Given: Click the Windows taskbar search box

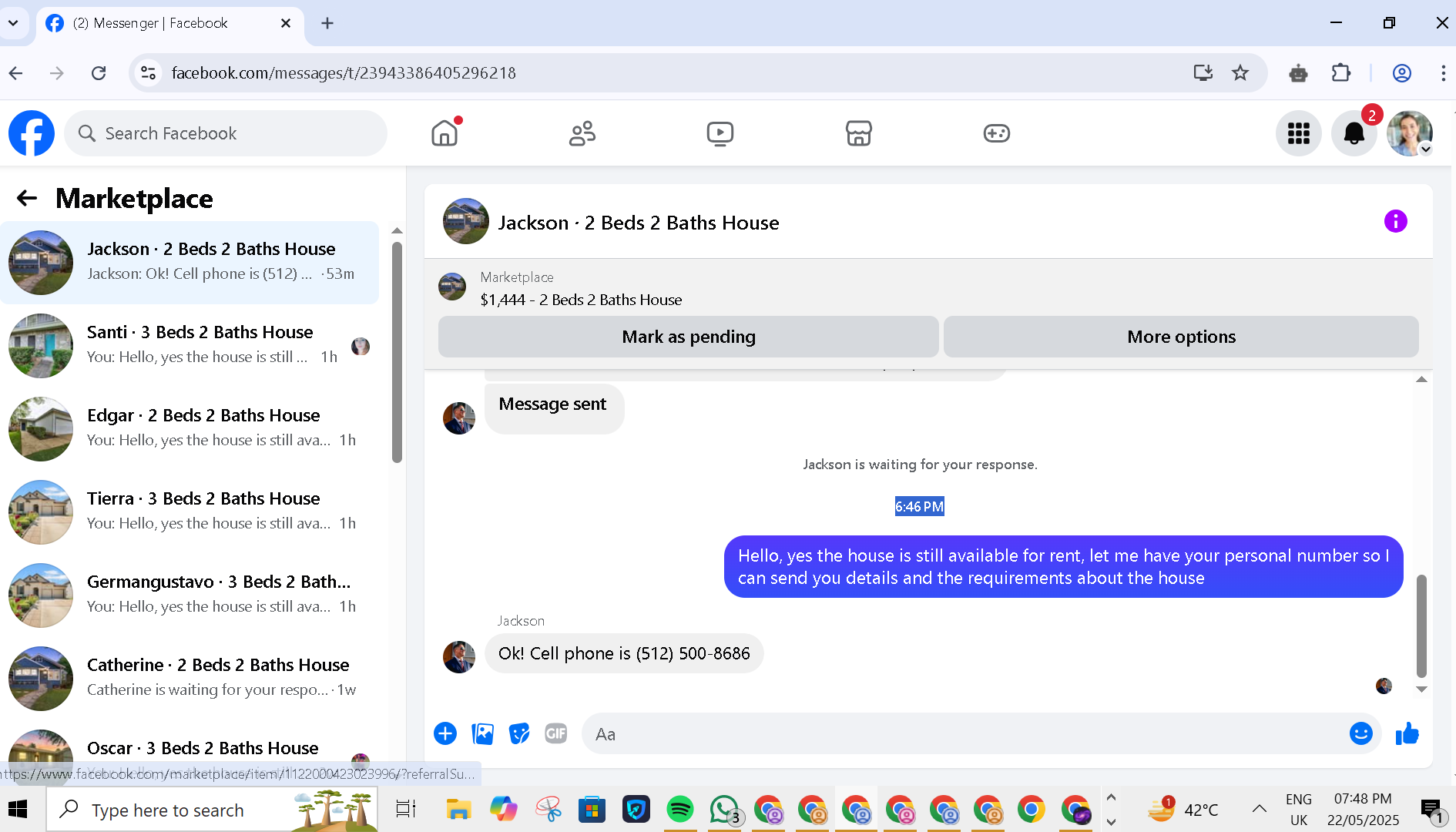Looking at the screenshot, I should [x=212, y=810].
